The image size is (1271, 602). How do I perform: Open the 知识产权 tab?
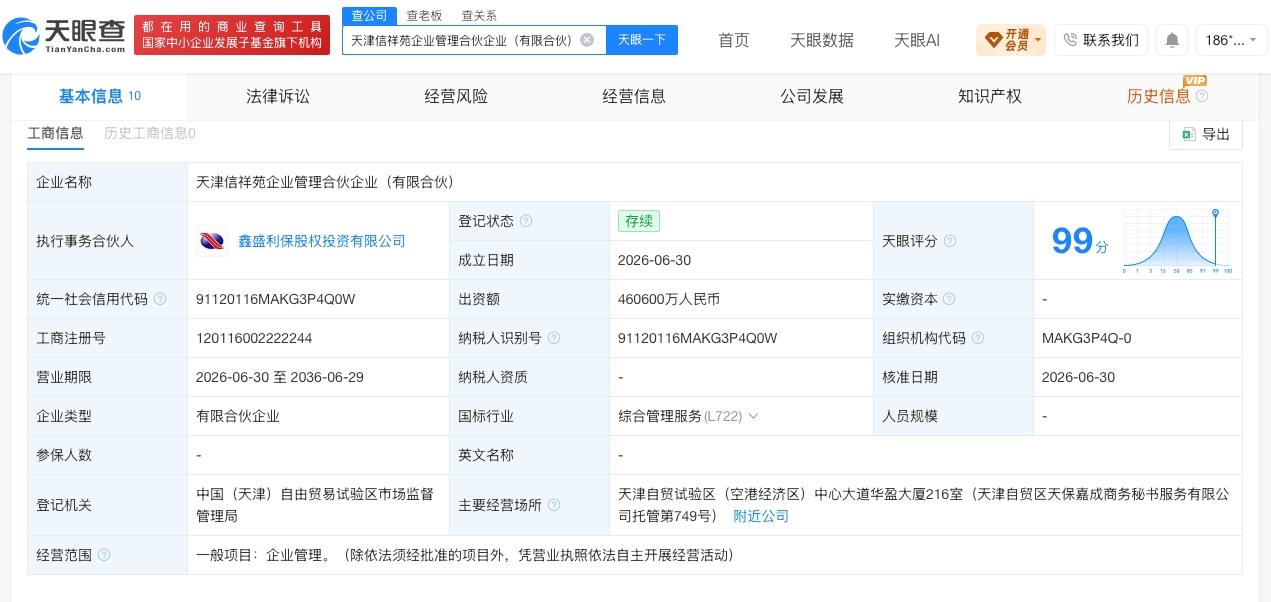pos(990,96)
